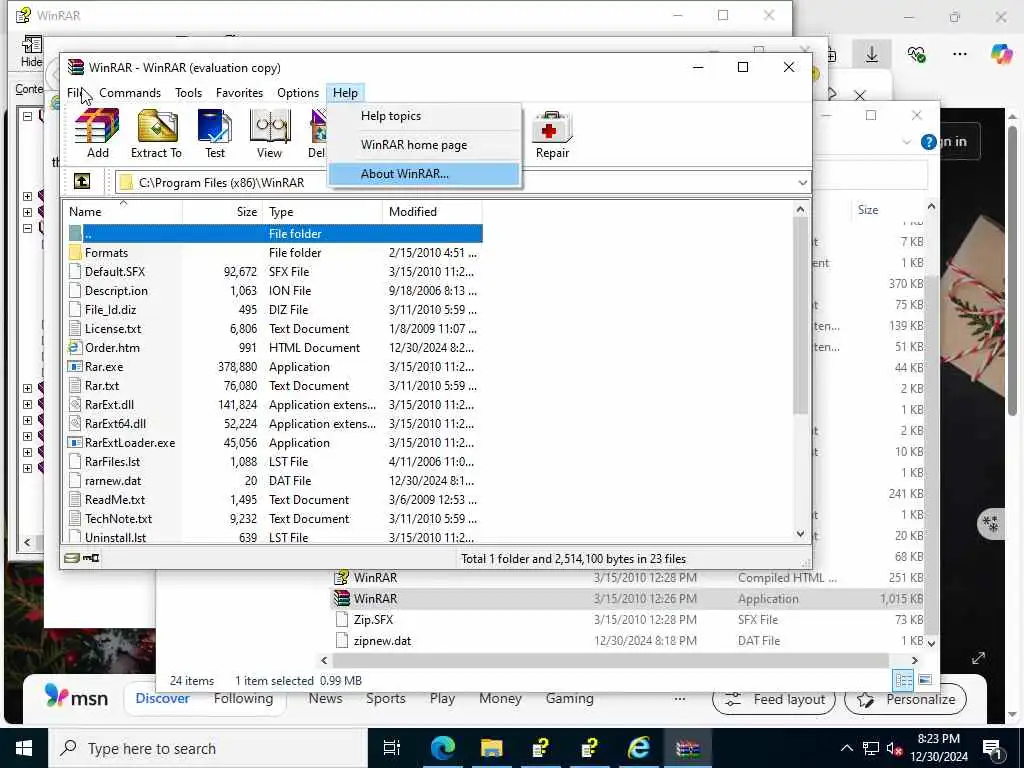Viewport: 1024px width, 768px height.
Task: Sort by the Type column header
Action: coord(322,212)
